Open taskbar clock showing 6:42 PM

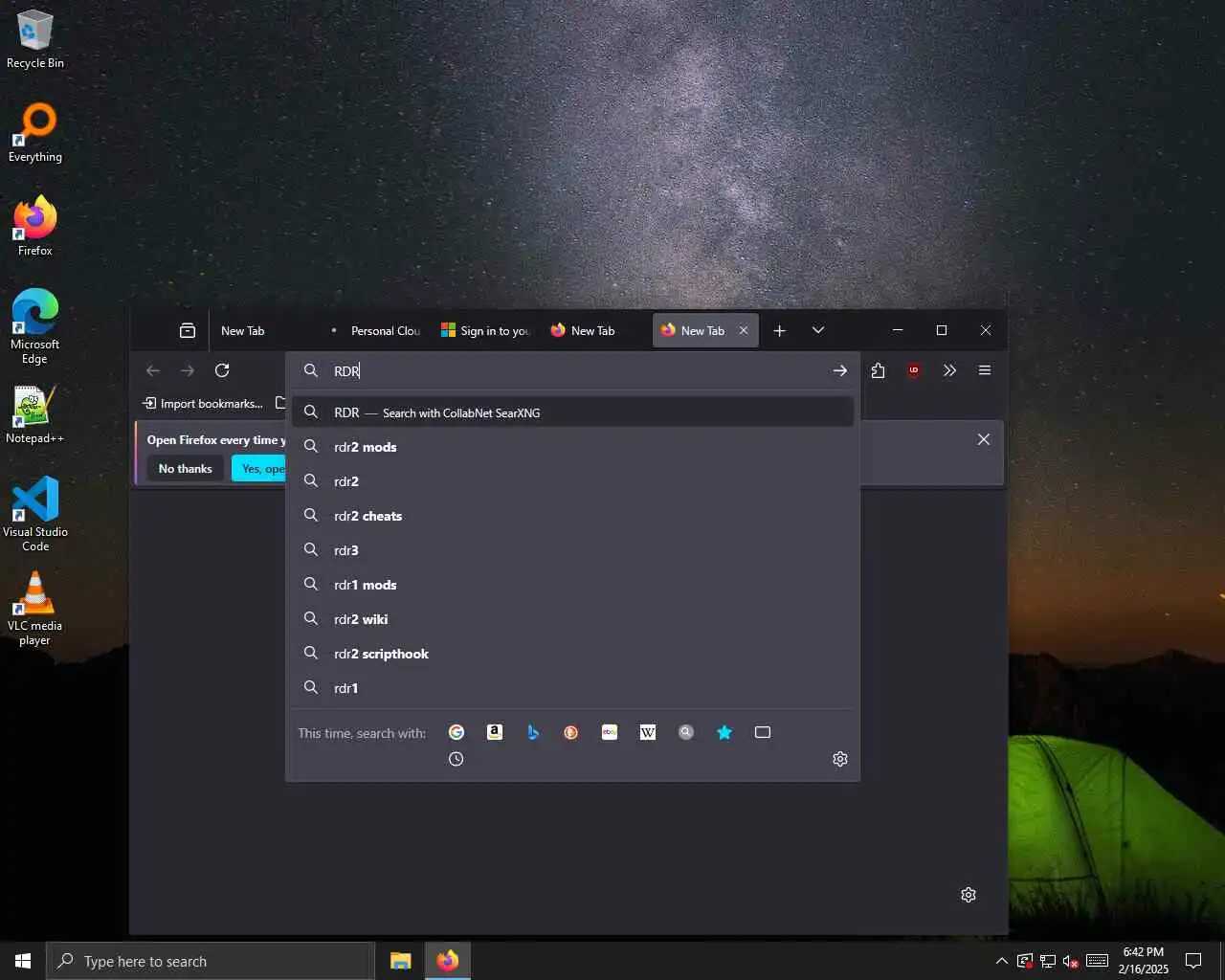coord(1144,961)
